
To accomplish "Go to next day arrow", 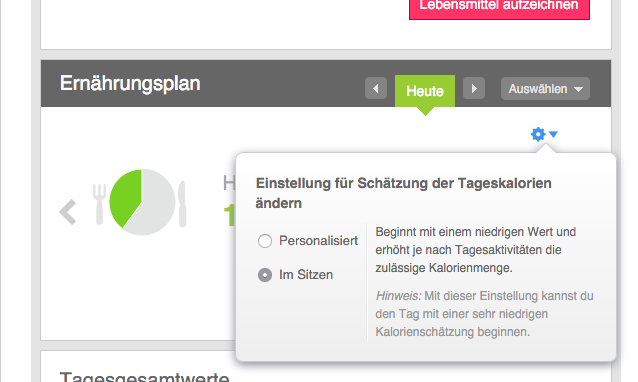I will 474,88.
